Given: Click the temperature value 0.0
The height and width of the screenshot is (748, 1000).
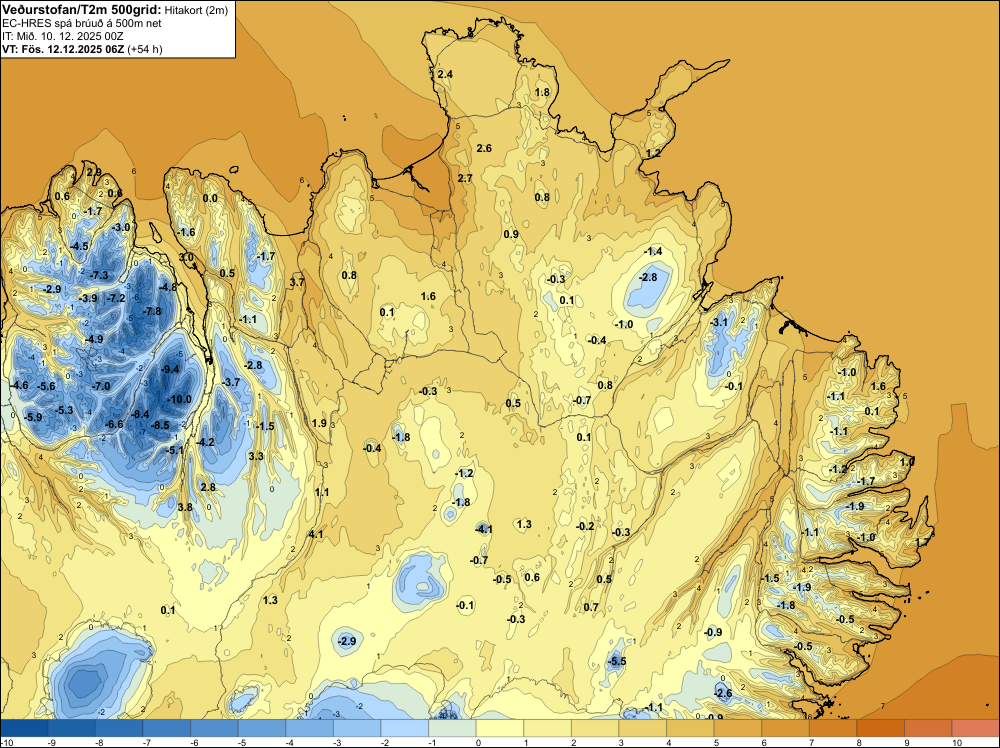Looking at the screenshot, I should (x=210, y=198).
